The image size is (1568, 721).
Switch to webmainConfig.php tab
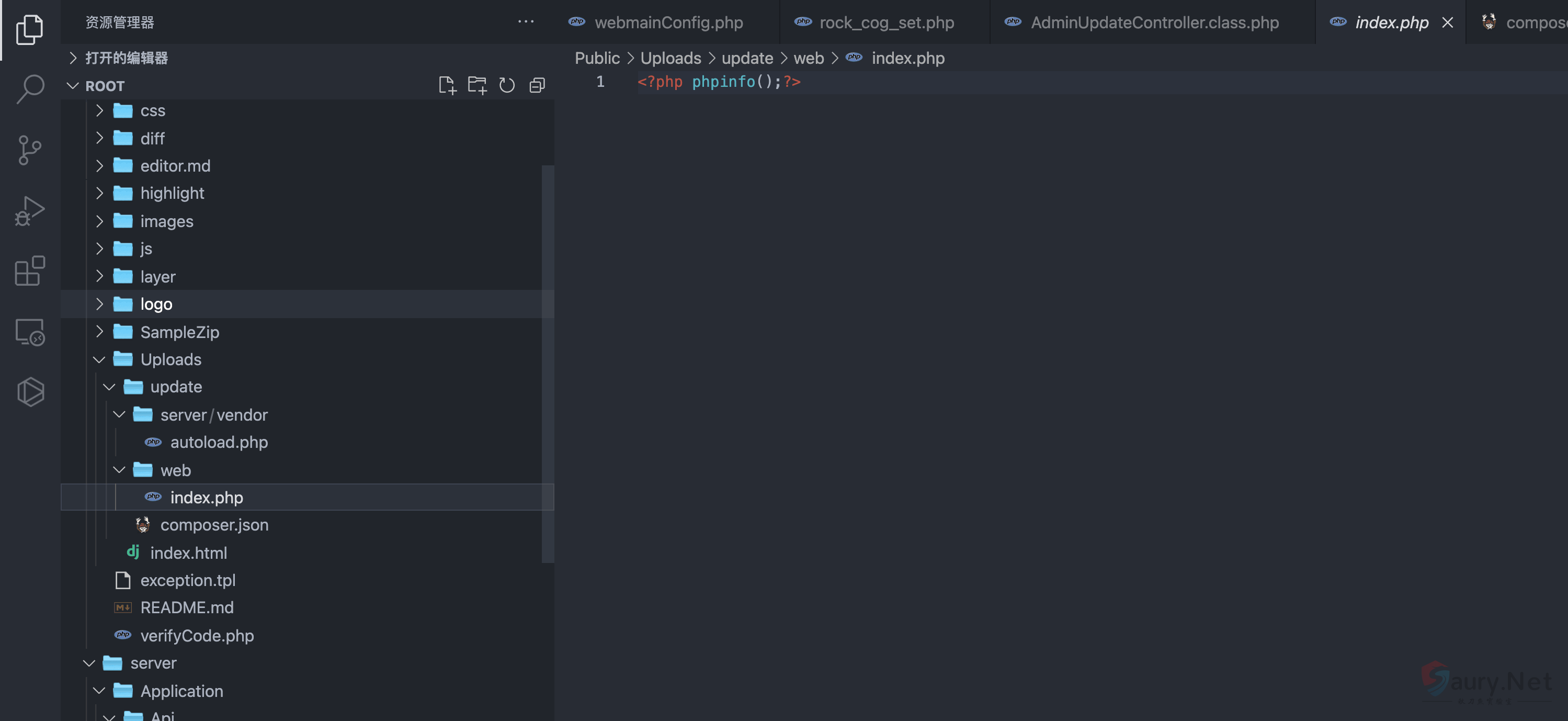(668, 22)
